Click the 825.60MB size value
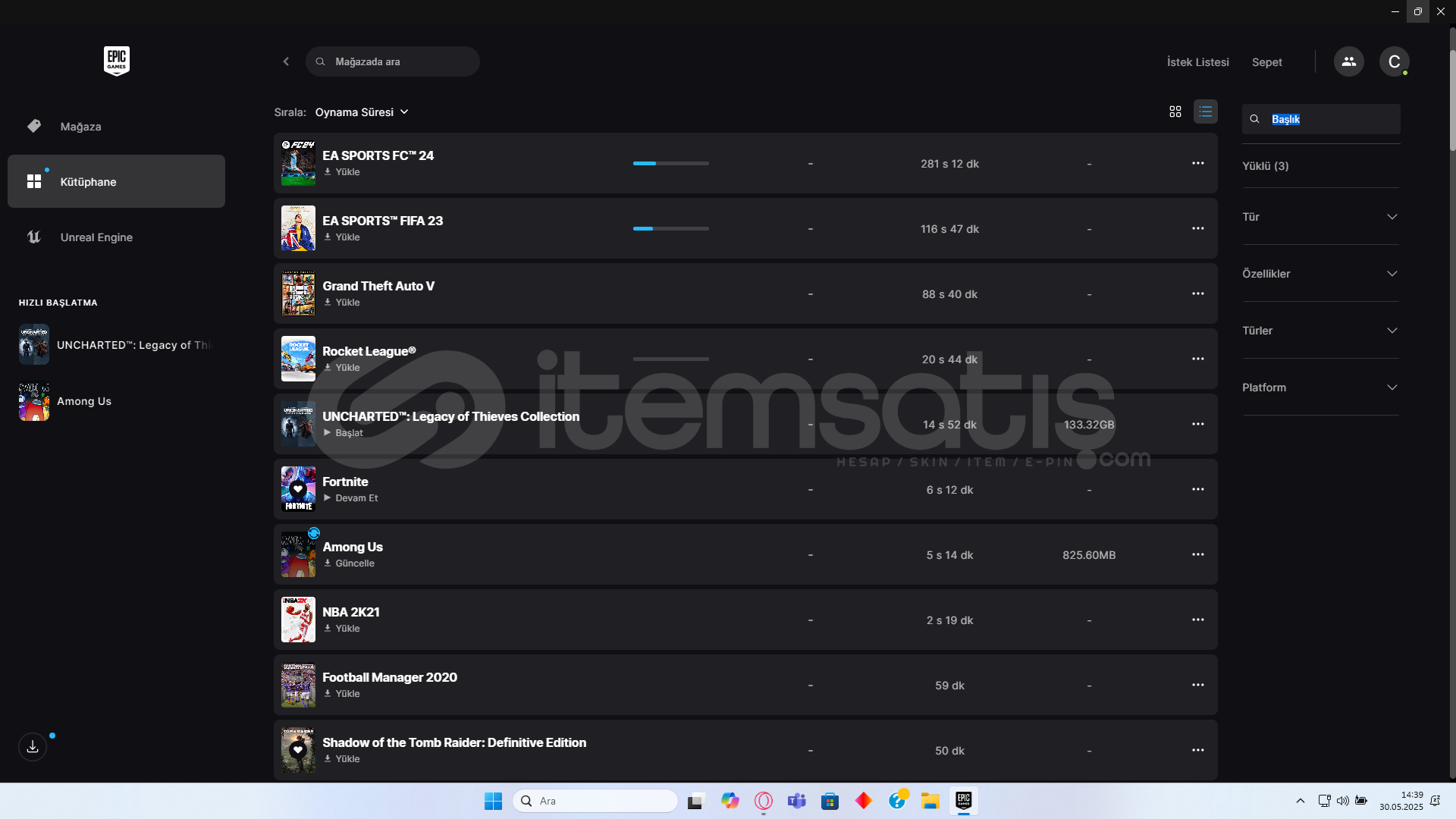The height and width of the screenshot is (819, 1456). [x=1089, y=555]
